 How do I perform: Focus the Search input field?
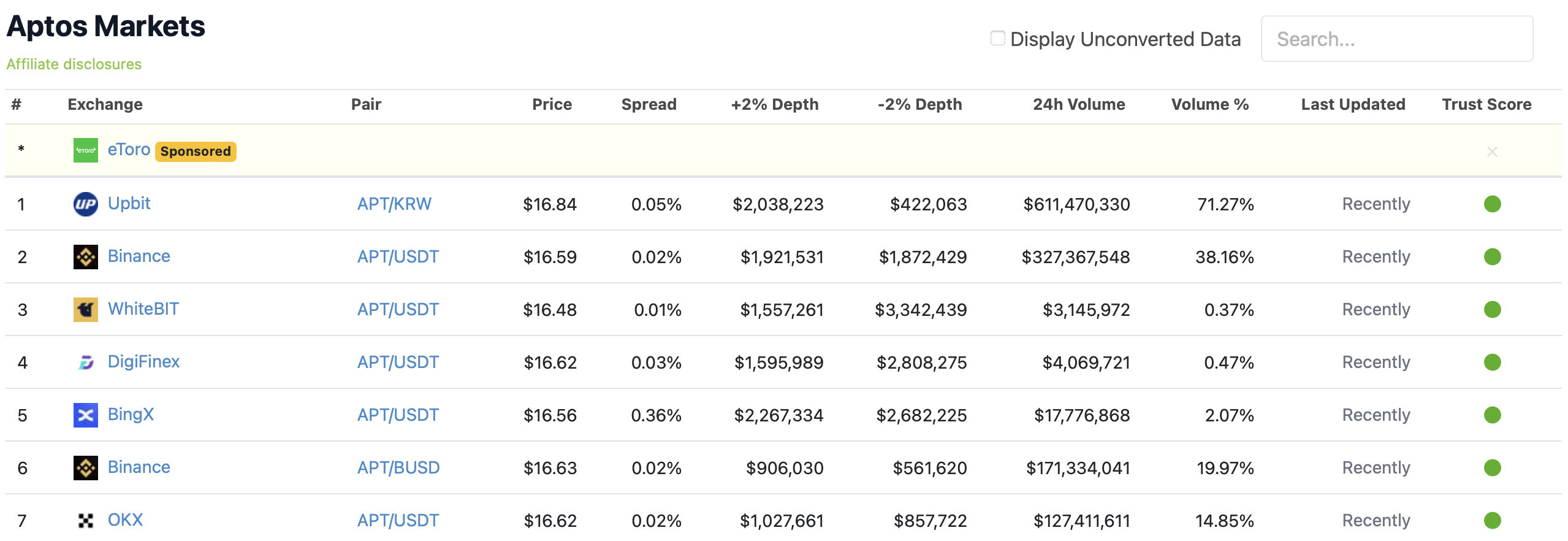pos(1397,39)
